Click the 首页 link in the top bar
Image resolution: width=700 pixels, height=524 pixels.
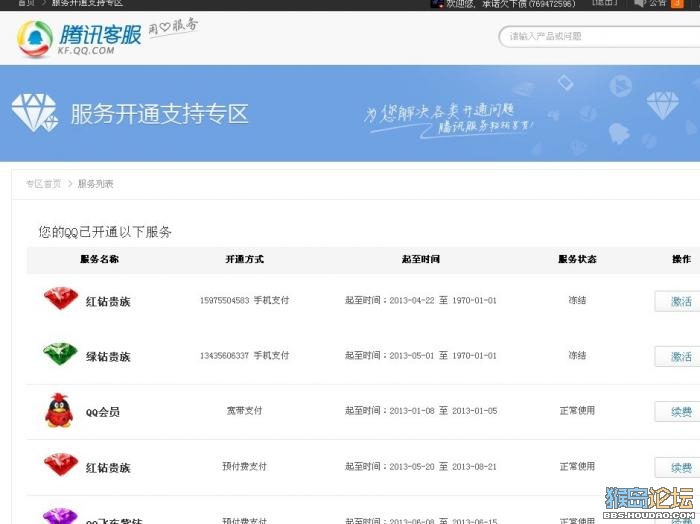click(26, 3)
